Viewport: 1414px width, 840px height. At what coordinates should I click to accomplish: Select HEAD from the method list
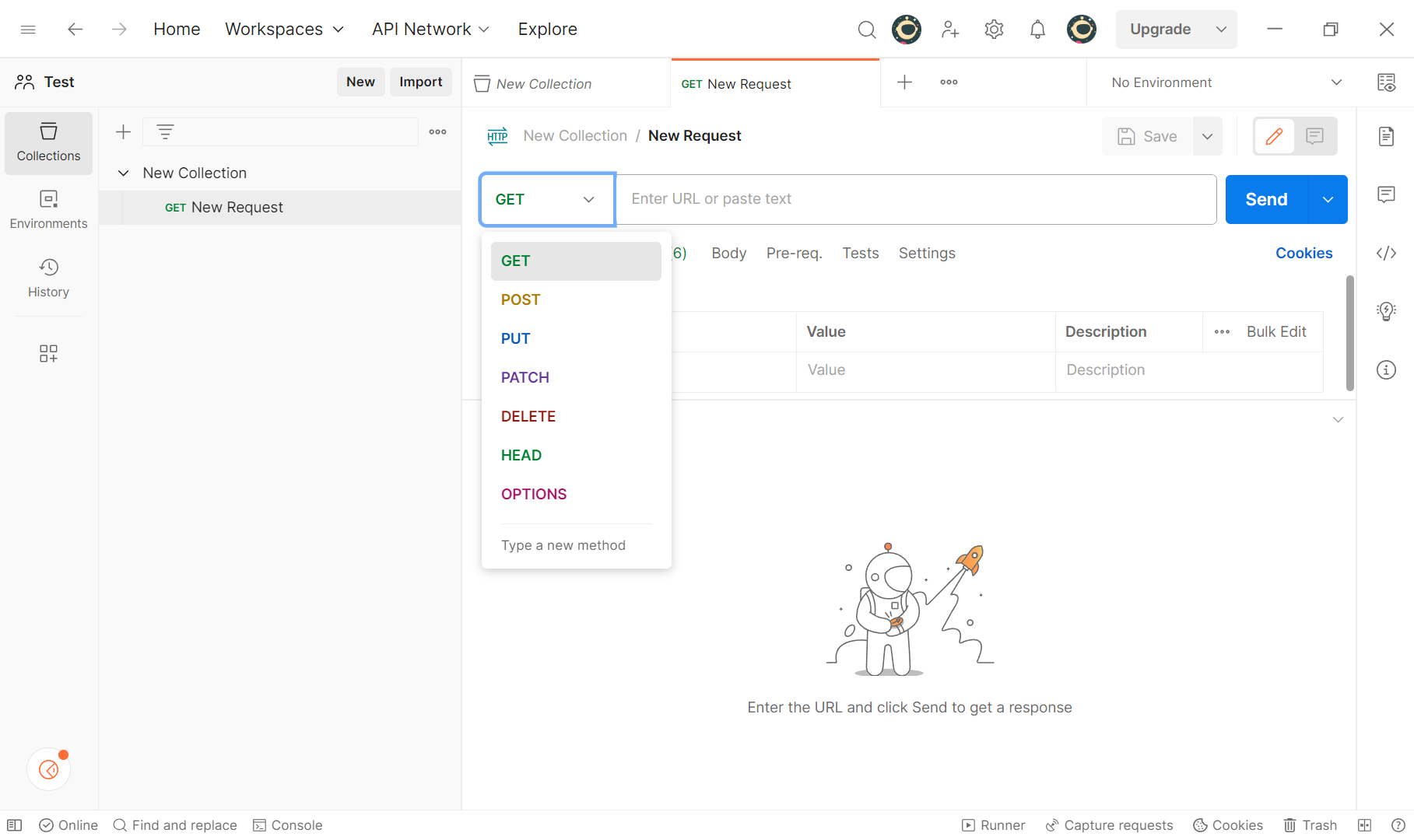tap(576, 456)
